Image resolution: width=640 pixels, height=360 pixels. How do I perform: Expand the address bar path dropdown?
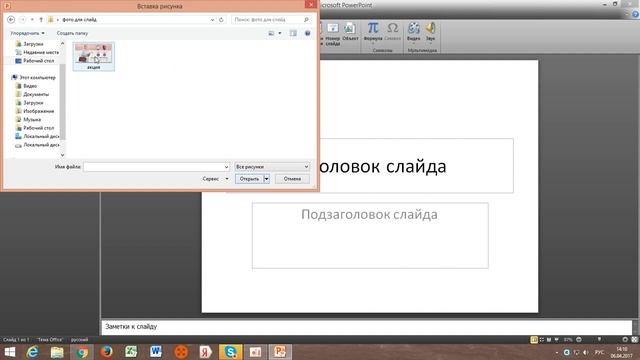[212, 20]
